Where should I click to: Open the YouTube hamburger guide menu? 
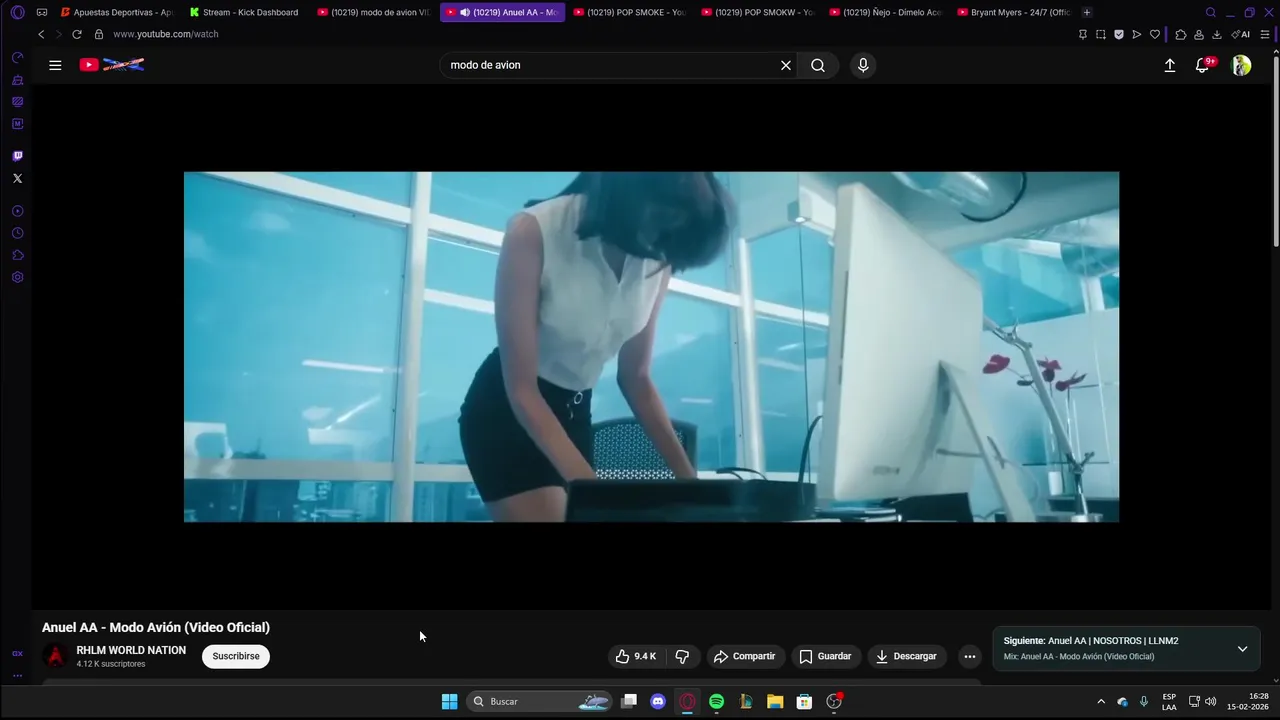coord(55,65)
